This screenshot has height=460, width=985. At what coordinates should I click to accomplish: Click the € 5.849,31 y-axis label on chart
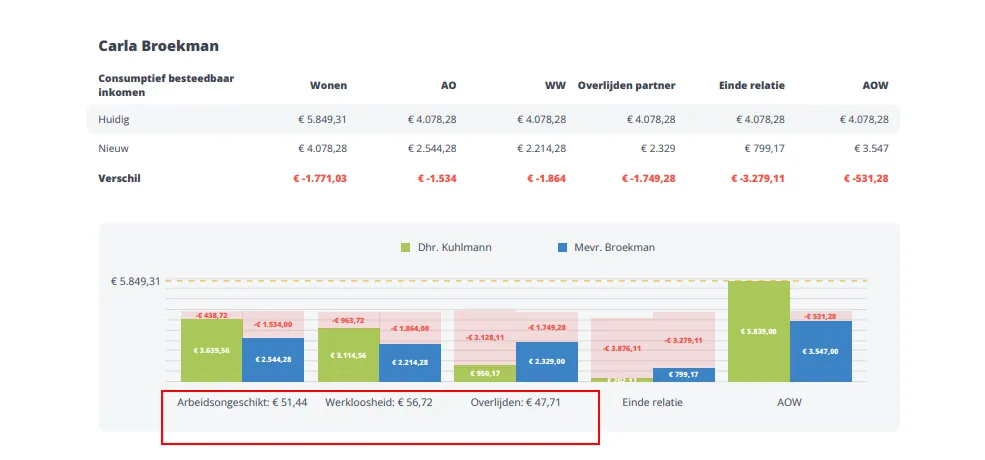136,281
